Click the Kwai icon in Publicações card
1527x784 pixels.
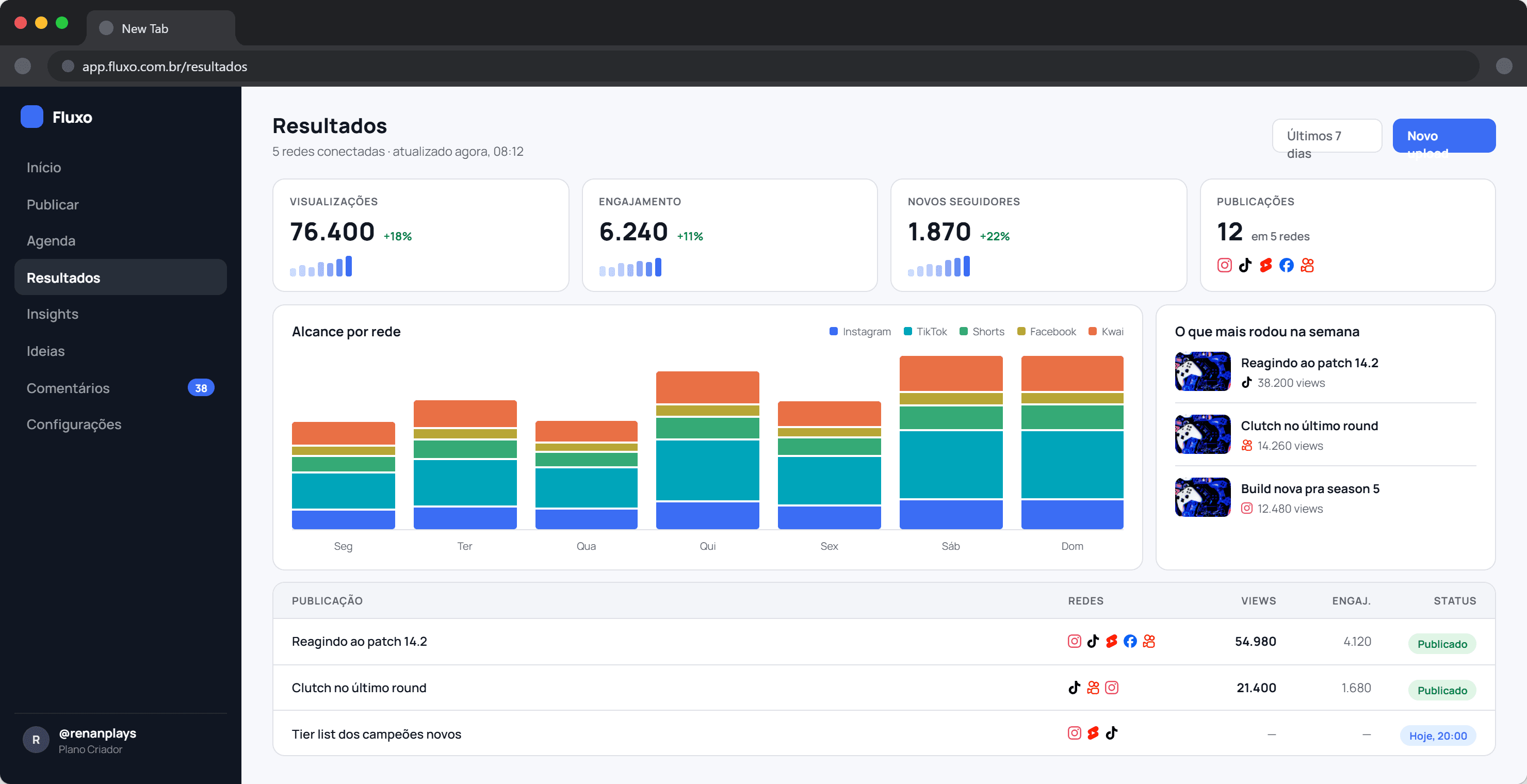[x=1307, y=265]
